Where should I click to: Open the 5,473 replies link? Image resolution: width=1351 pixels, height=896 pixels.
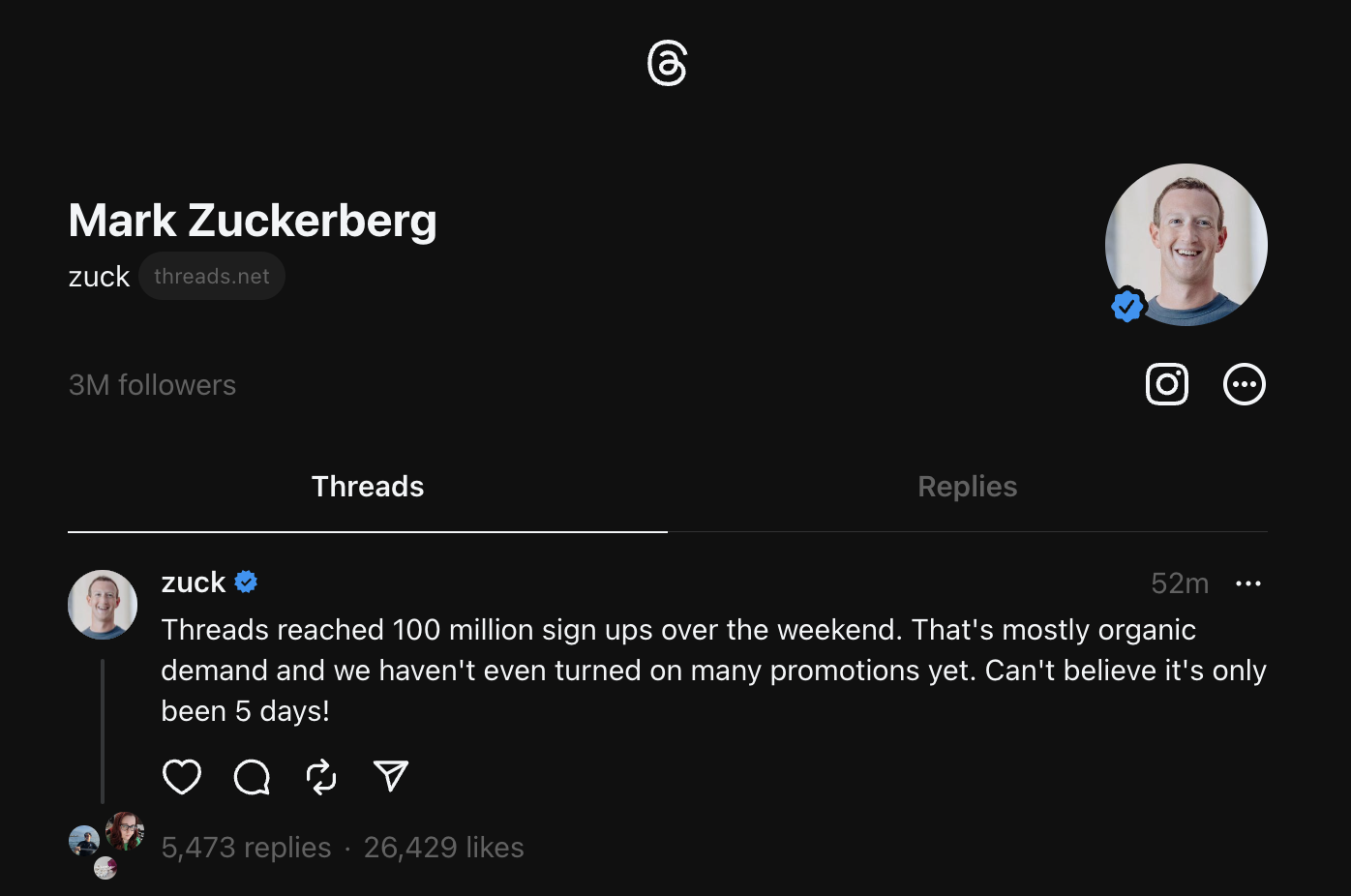tap(246, 848)
